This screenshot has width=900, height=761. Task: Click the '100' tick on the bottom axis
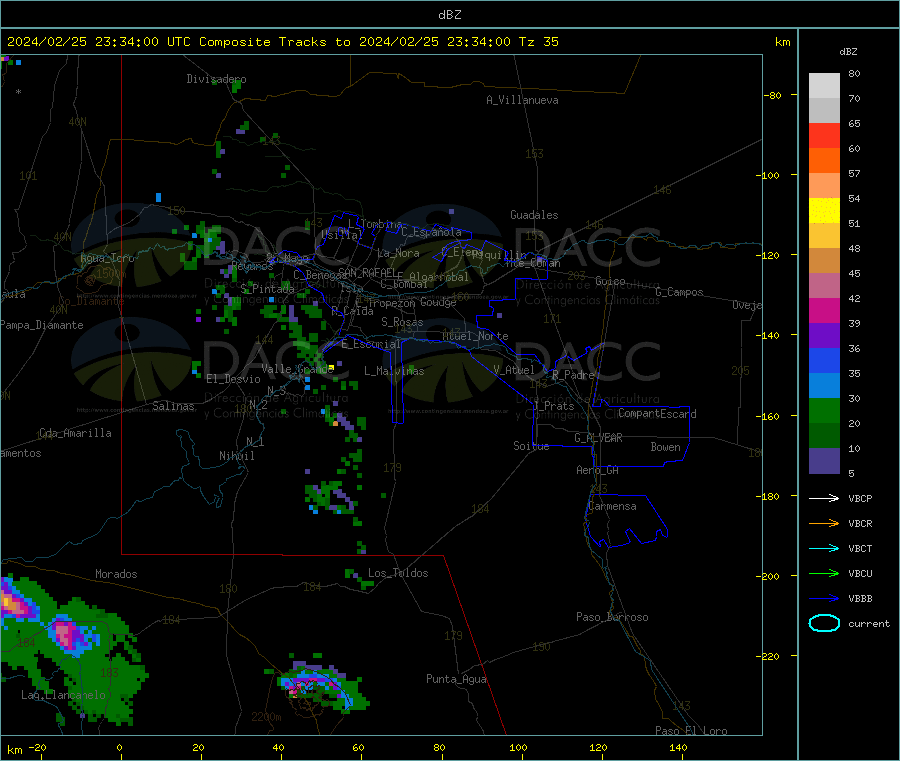point(518,747)
